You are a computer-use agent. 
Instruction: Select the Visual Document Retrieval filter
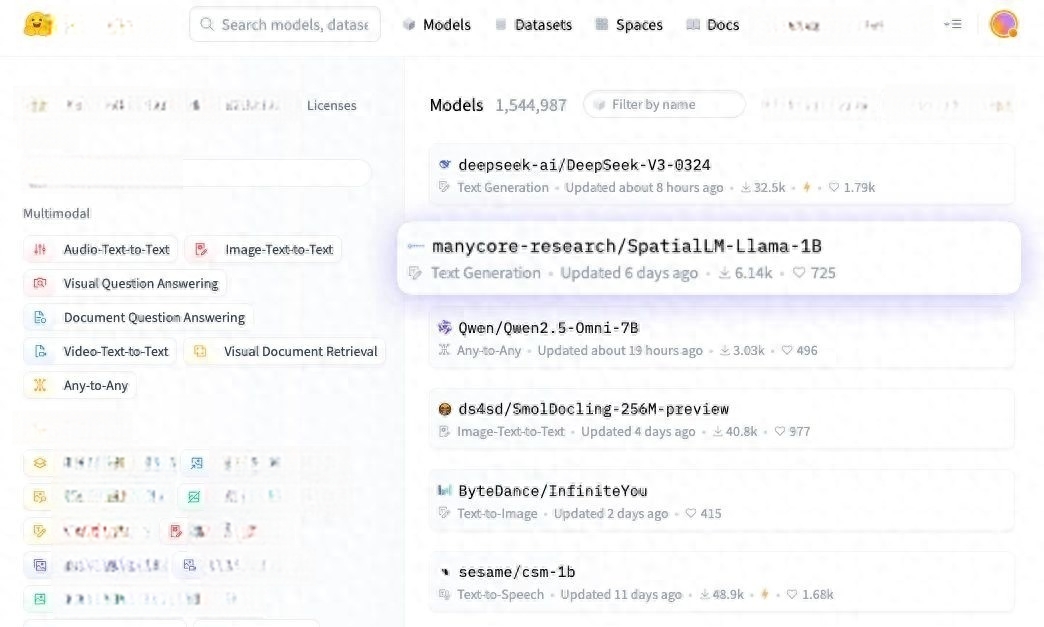coord(284,351)
